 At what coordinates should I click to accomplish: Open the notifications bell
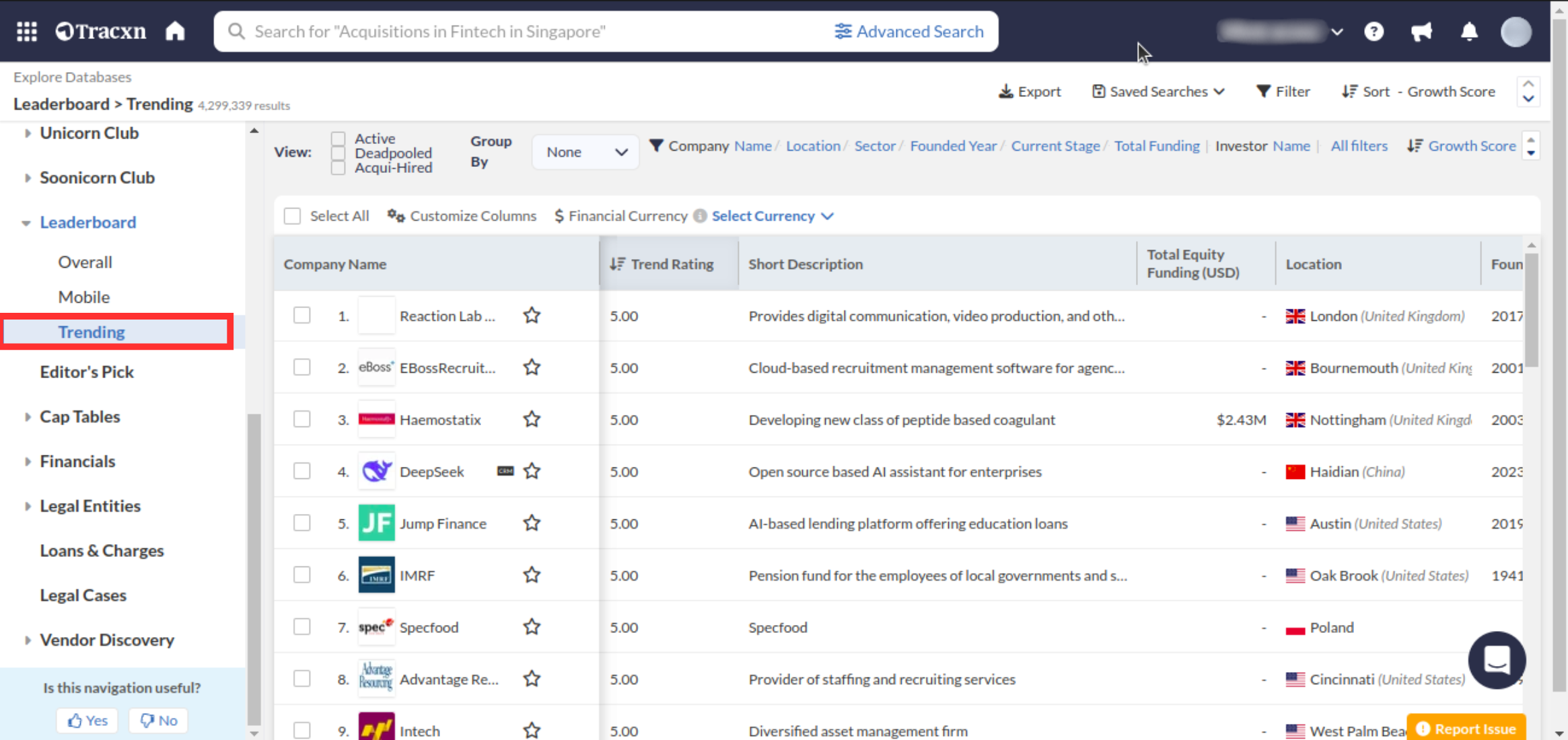pos(1469,32)
